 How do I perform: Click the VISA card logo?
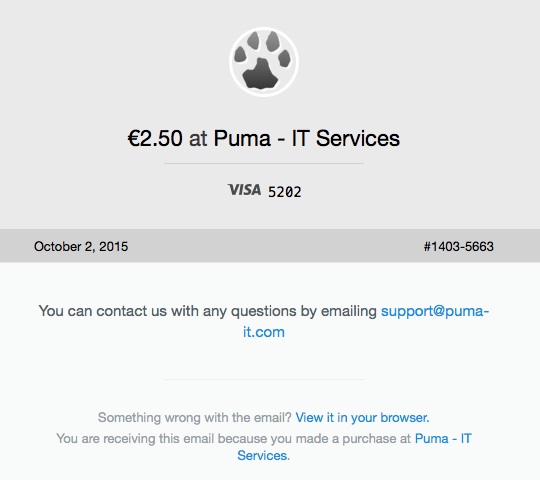[244, 190]
